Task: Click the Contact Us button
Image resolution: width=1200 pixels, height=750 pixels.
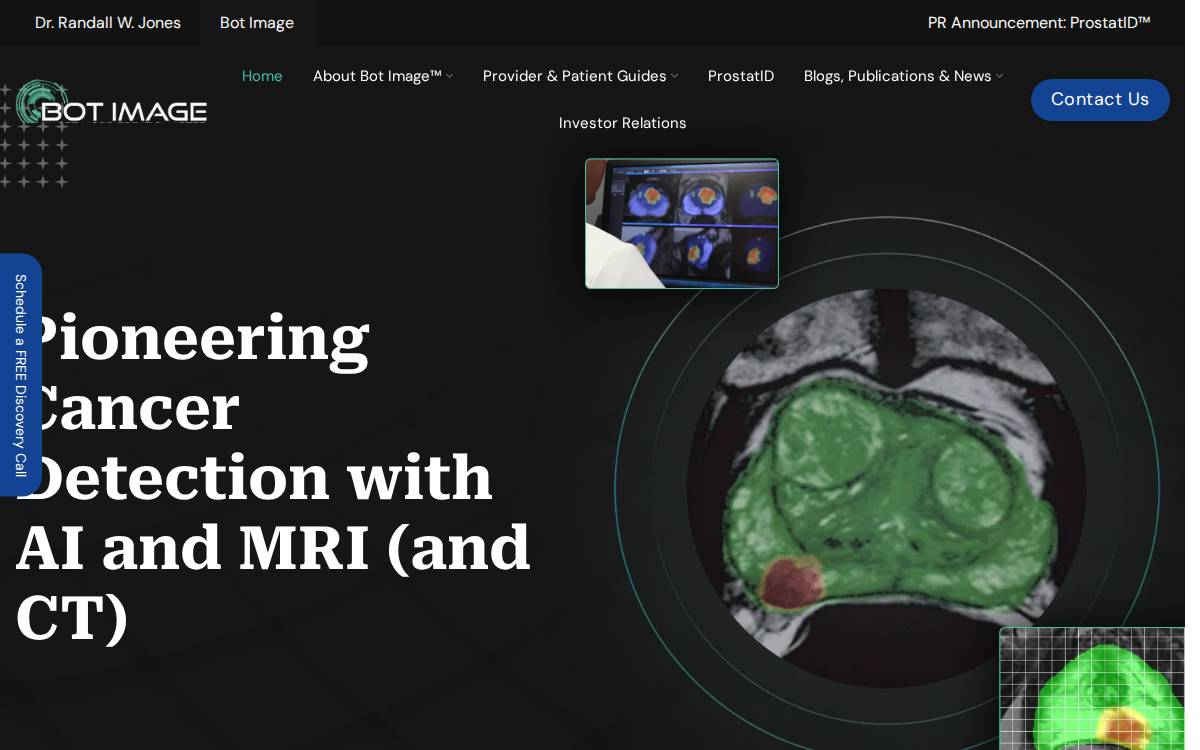Action: 1100,100
